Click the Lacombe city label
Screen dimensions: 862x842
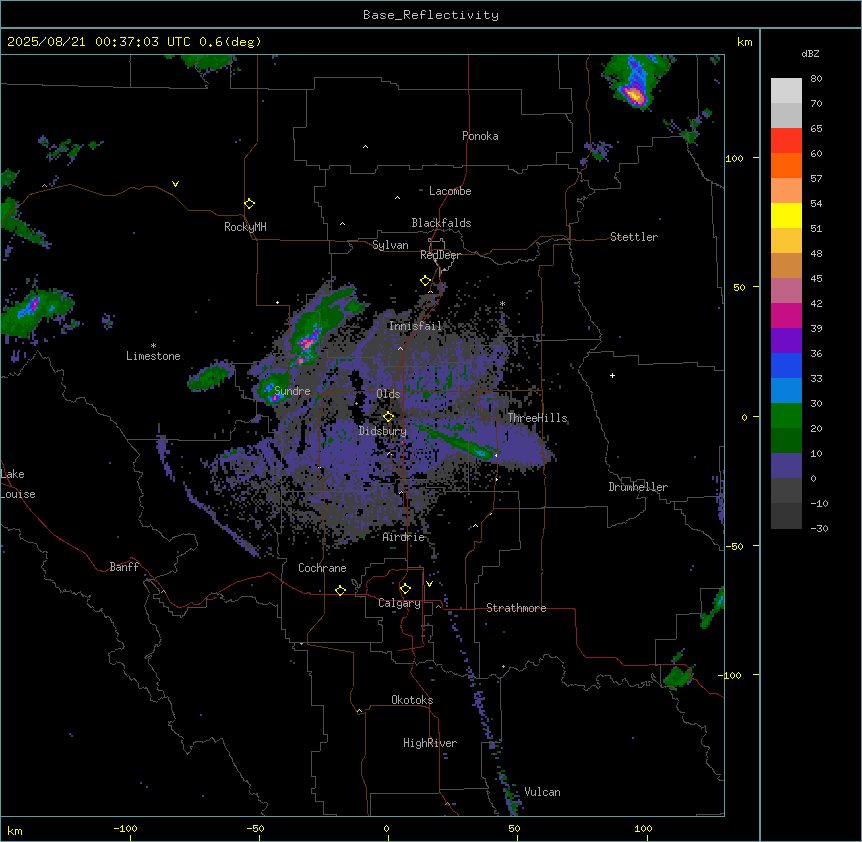tap(450, 191)
